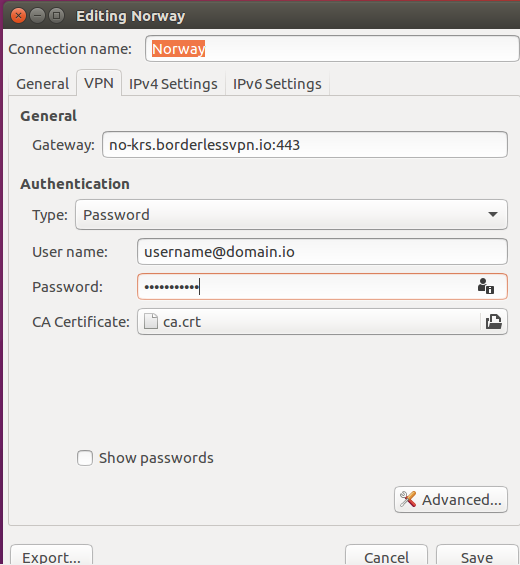Open the CA certificate file browser icon
The height and width of the screenshot is (565, 520).
(x=494, y=322)
